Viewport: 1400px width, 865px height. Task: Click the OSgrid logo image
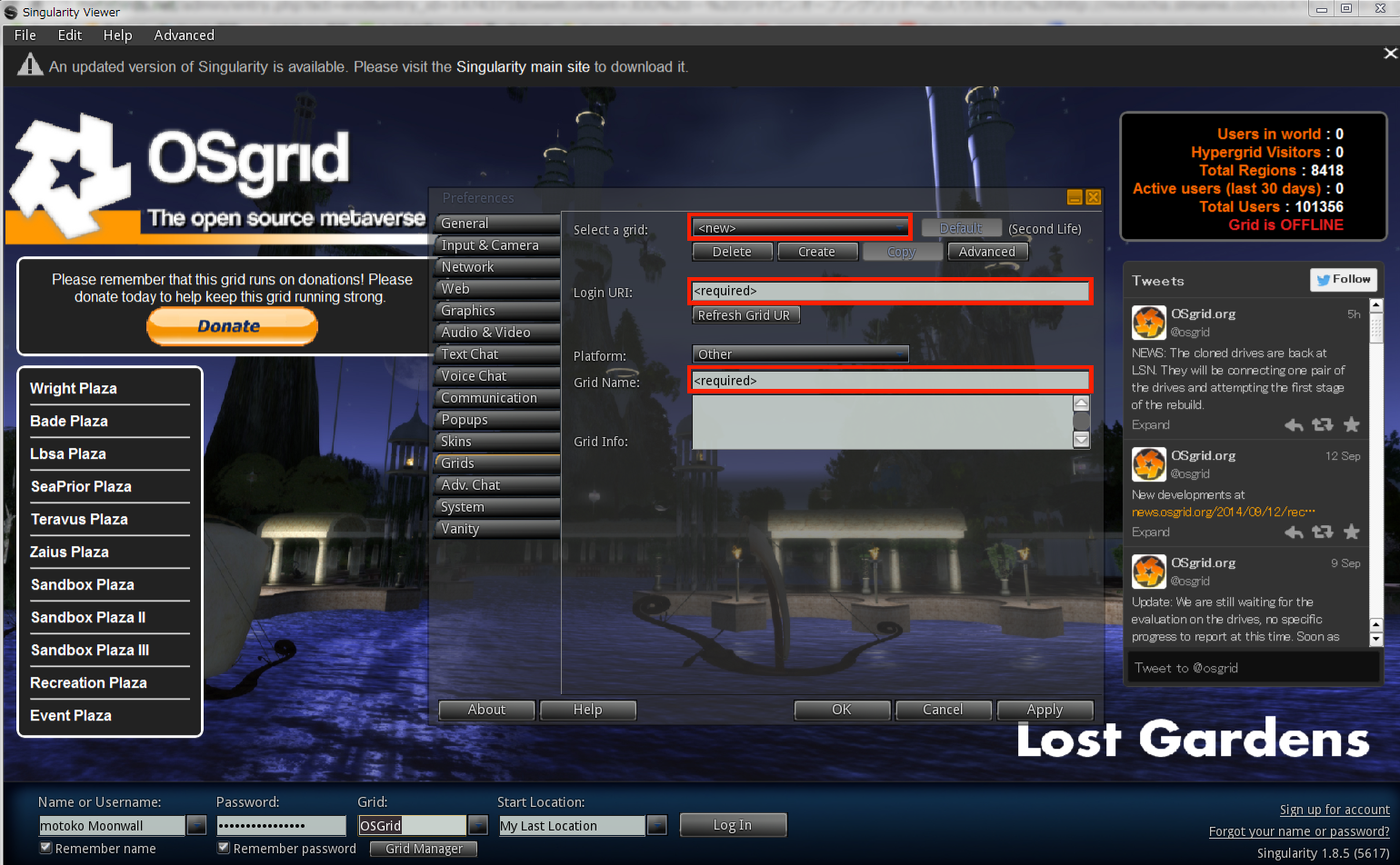217,178
